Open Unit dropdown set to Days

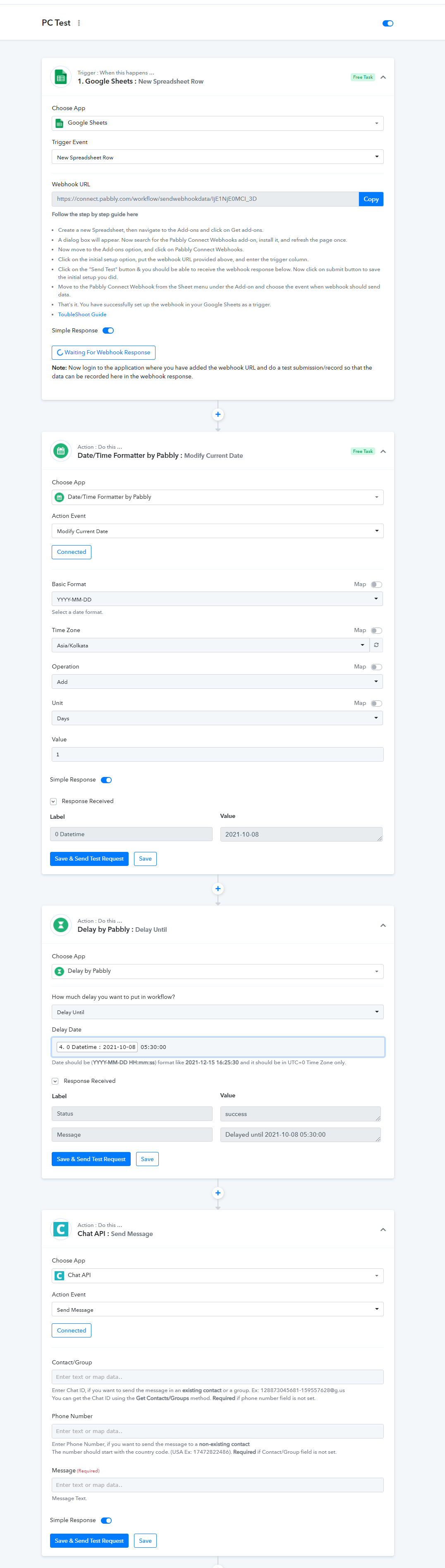tap(218, 718)
